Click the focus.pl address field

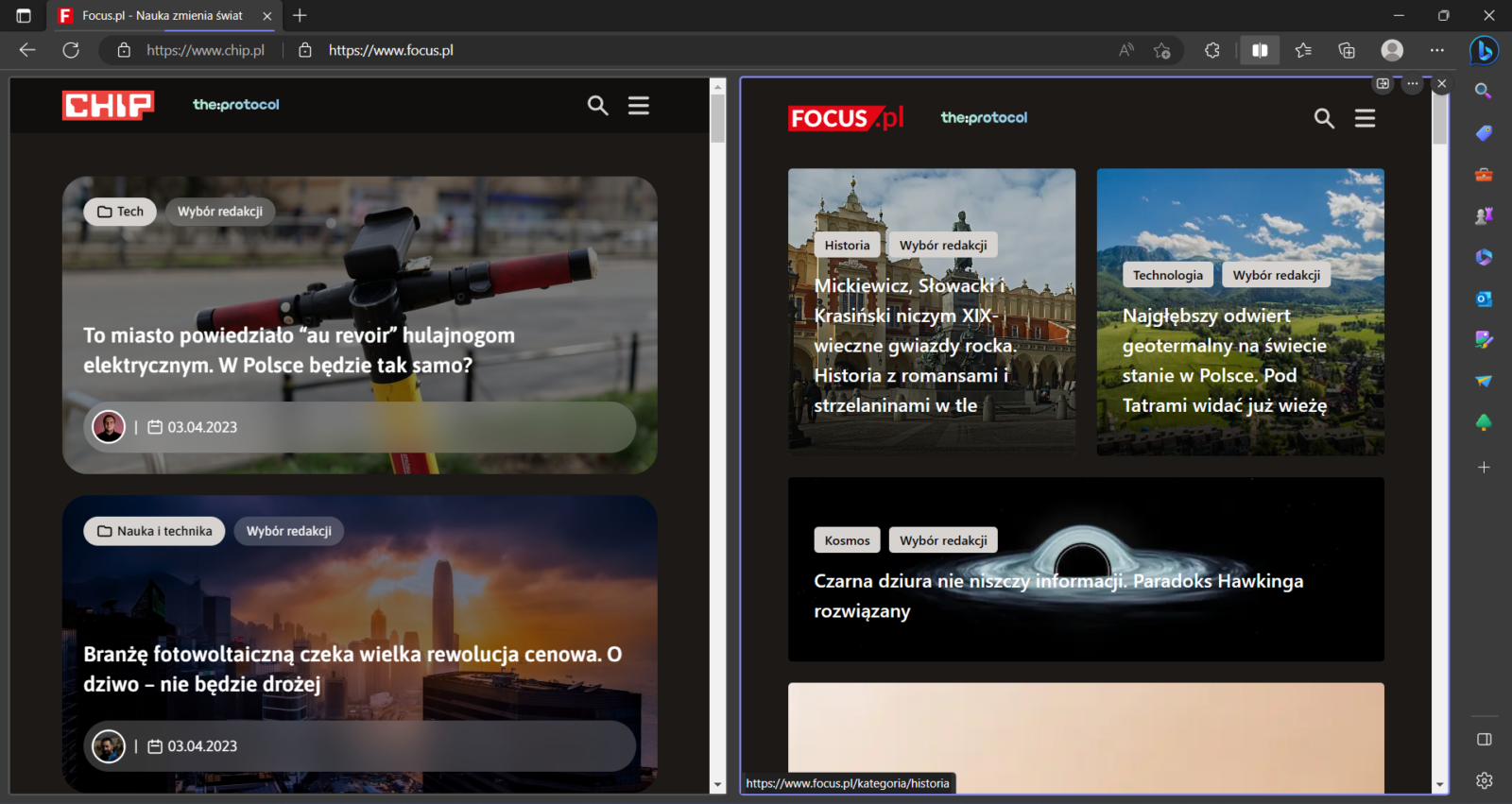tap(391, 50)
